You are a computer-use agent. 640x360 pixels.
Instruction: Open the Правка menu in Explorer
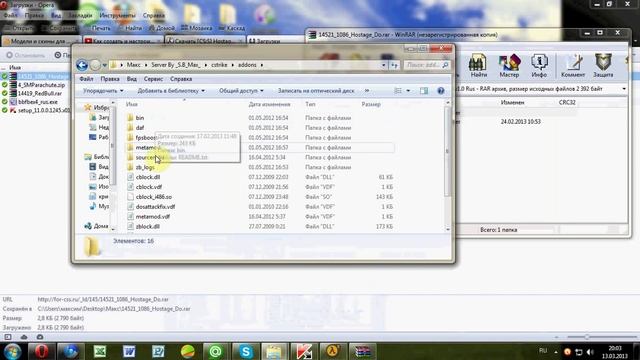[110, 79]
